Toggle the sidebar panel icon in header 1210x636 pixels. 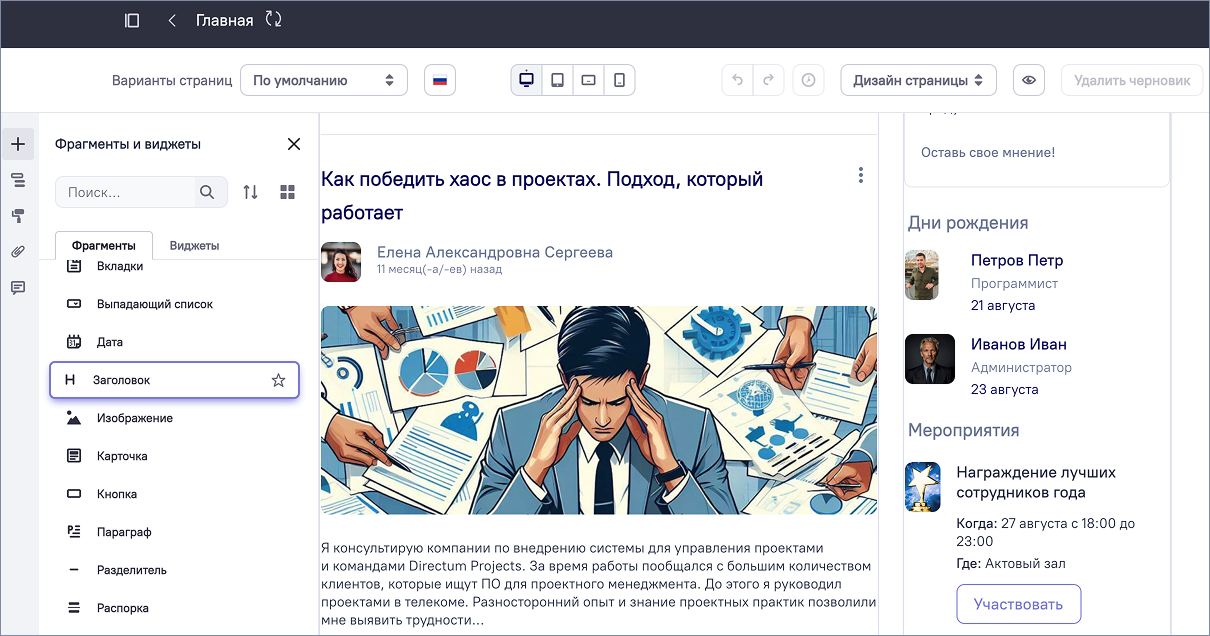click(132, 20)
